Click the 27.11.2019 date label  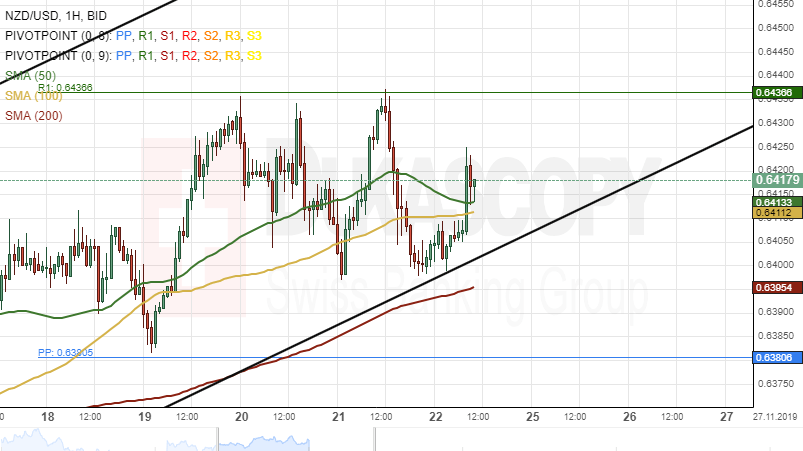tap(778, 416)
